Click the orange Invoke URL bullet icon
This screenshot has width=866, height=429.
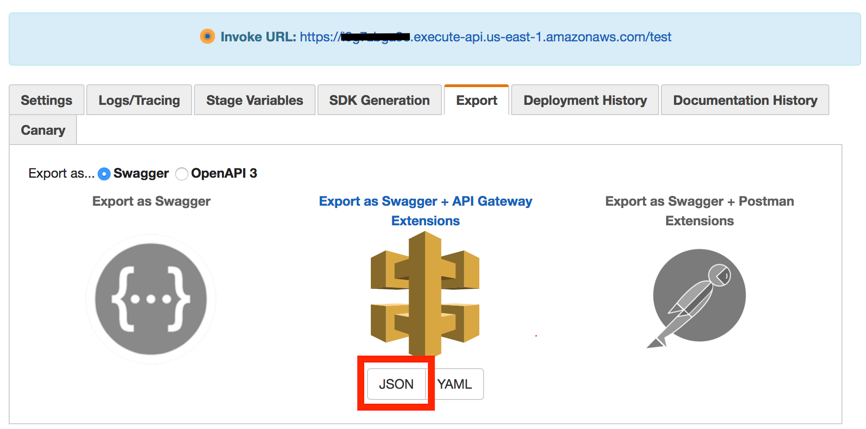click(x=207, y=37)
